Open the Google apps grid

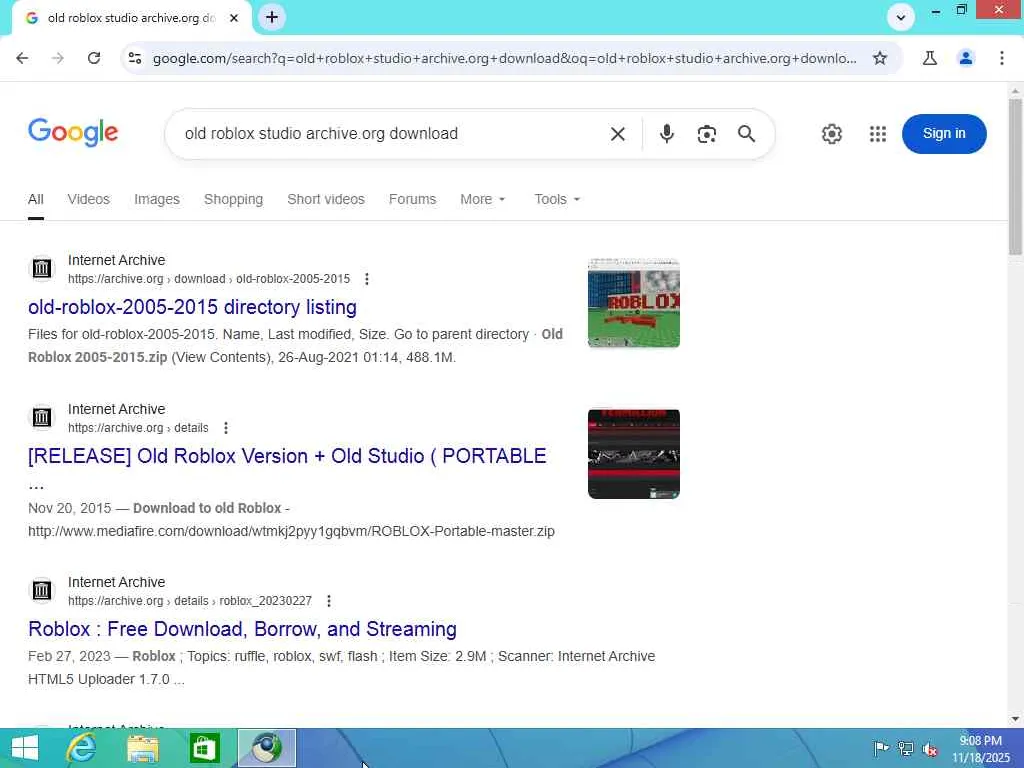pos(878,134)
